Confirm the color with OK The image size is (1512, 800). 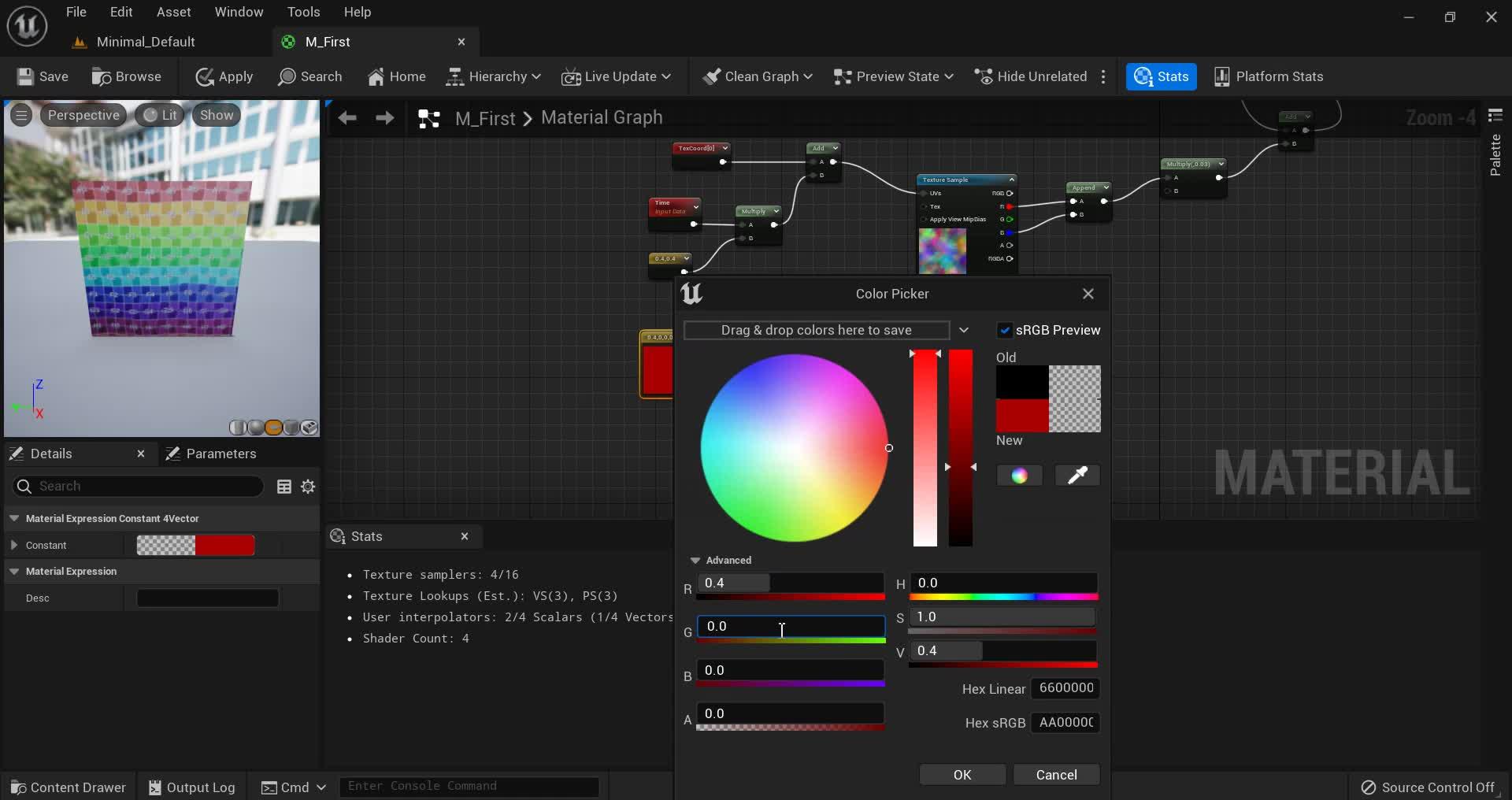click(962, 774)
